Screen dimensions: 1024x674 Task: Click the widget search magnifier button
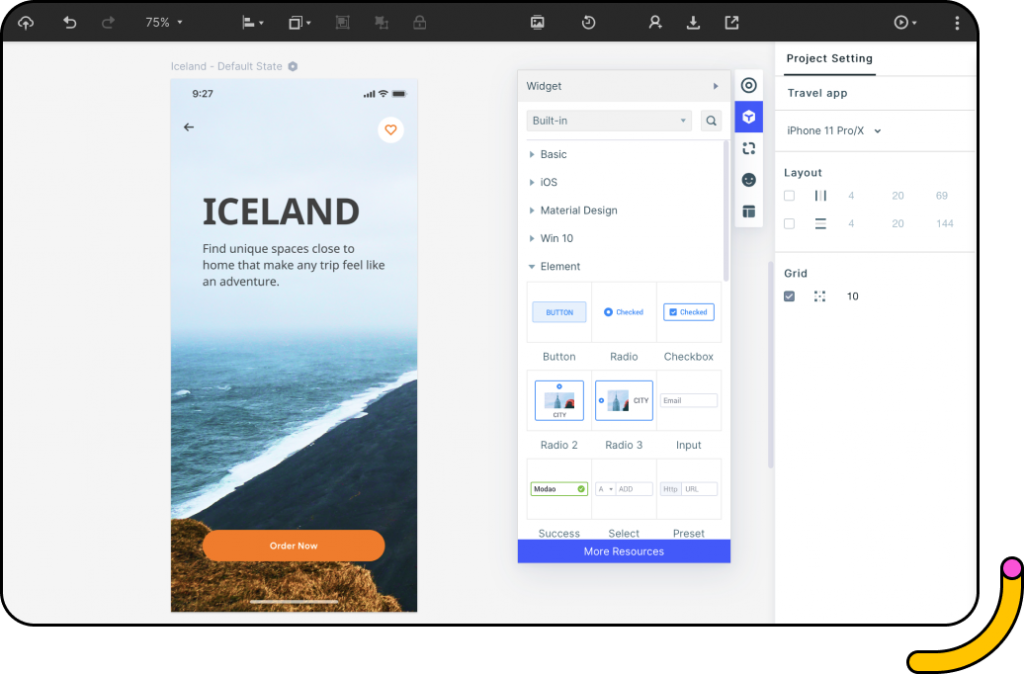pos(711,120)
